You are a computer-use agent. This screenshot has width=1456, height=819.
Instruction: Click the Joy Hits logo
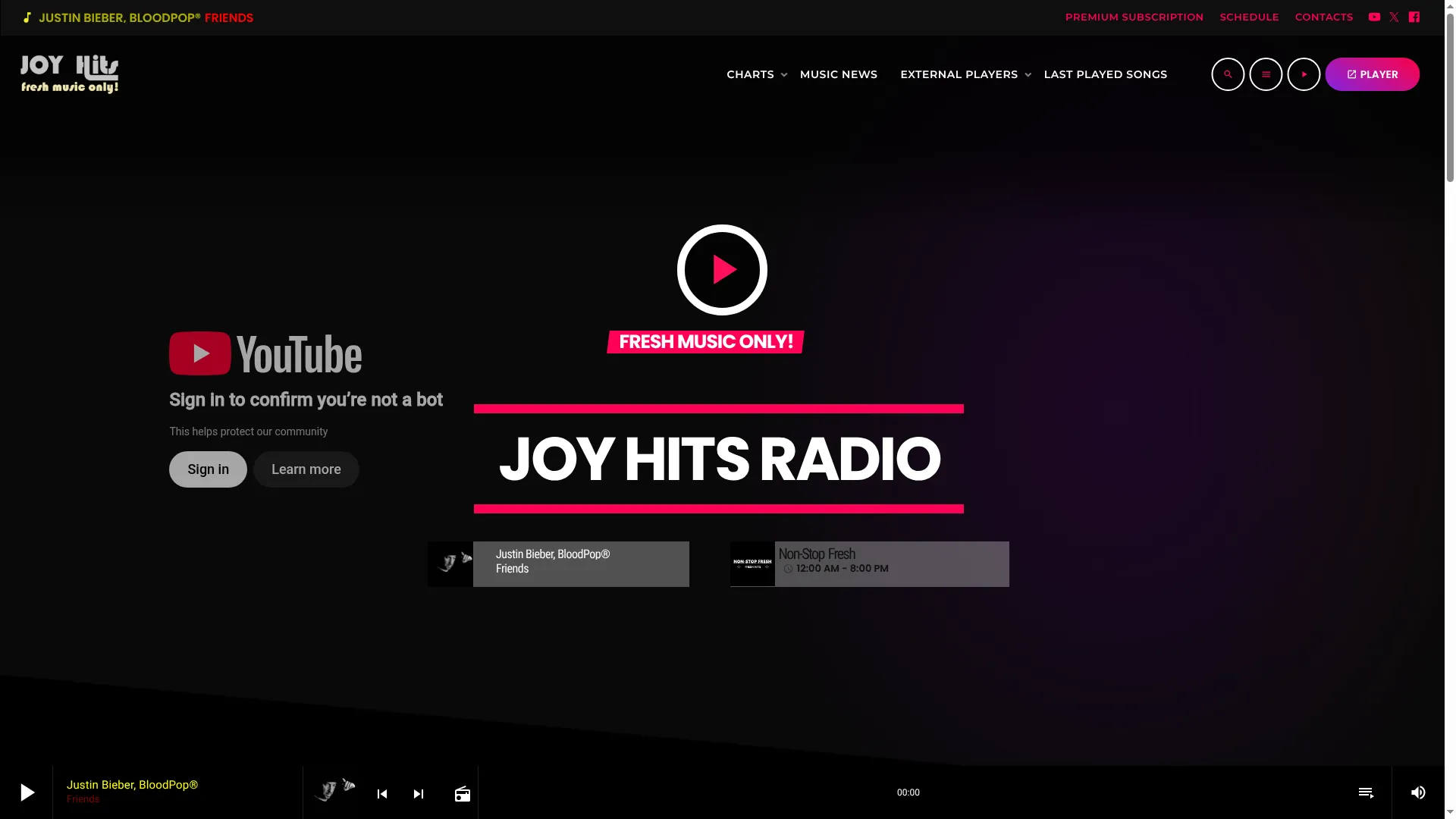tap(69, 74)
